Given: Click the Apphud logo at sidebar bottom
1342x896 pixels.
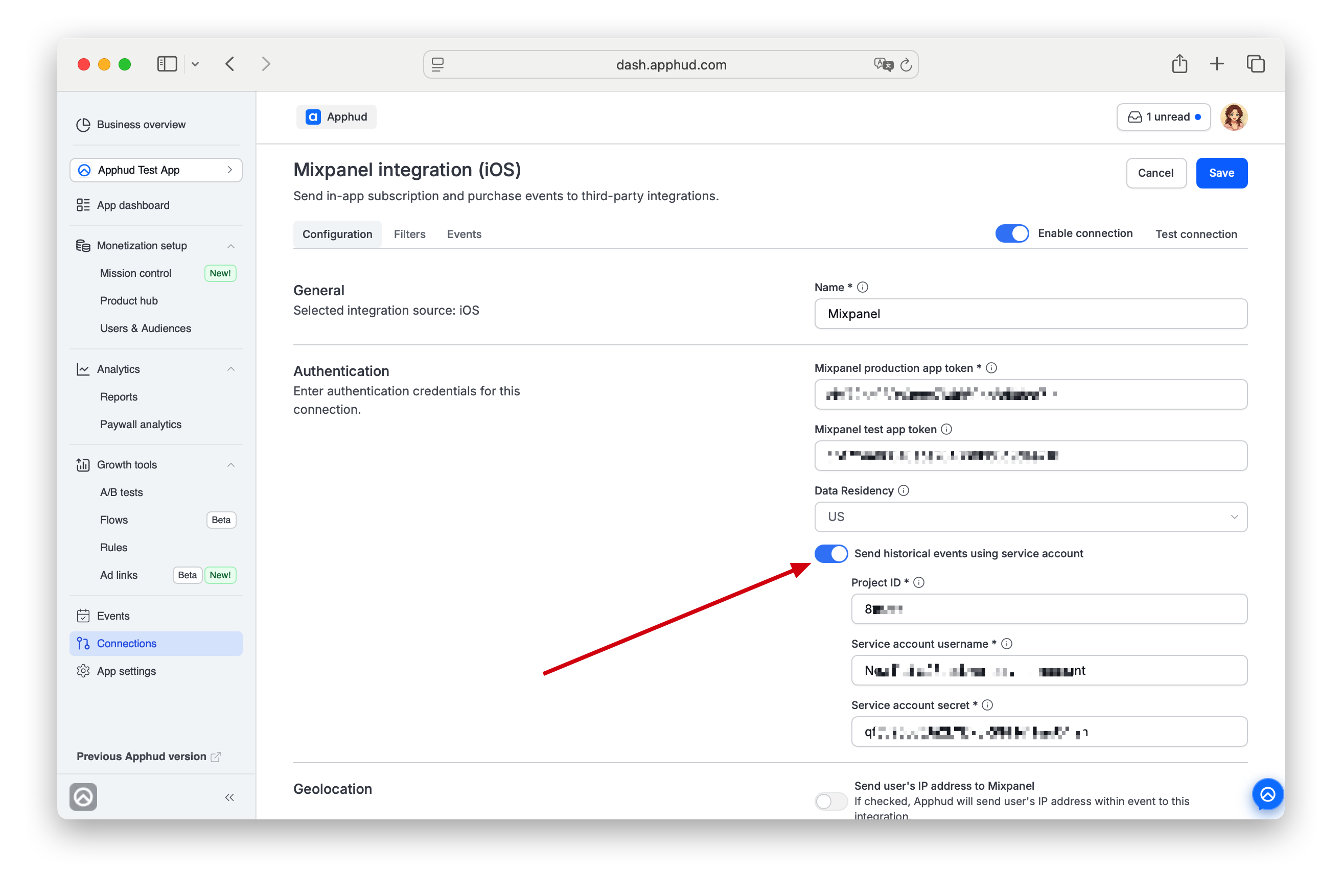Looking at the screenshot, I should pyautogui.click(x=83, y=797).
